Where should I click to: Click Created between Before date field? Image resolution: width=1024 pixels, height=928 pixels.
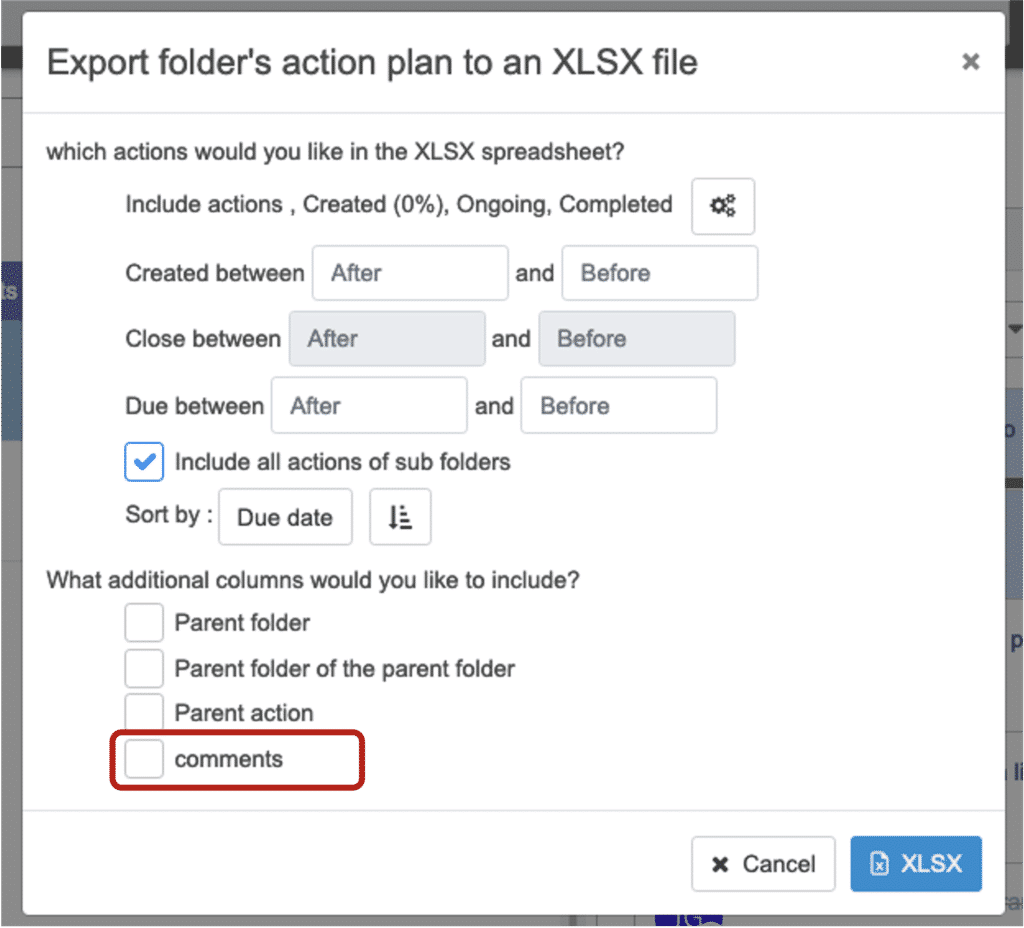pyautogui.click(x=659, y=273)
